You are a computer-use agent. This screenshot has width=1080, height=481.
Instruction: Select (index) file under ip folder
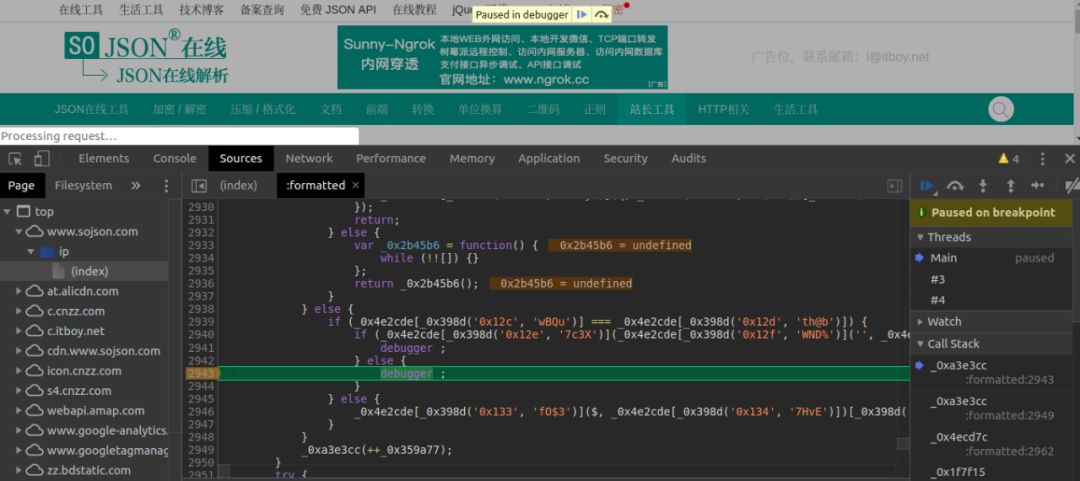click(89, 272)
